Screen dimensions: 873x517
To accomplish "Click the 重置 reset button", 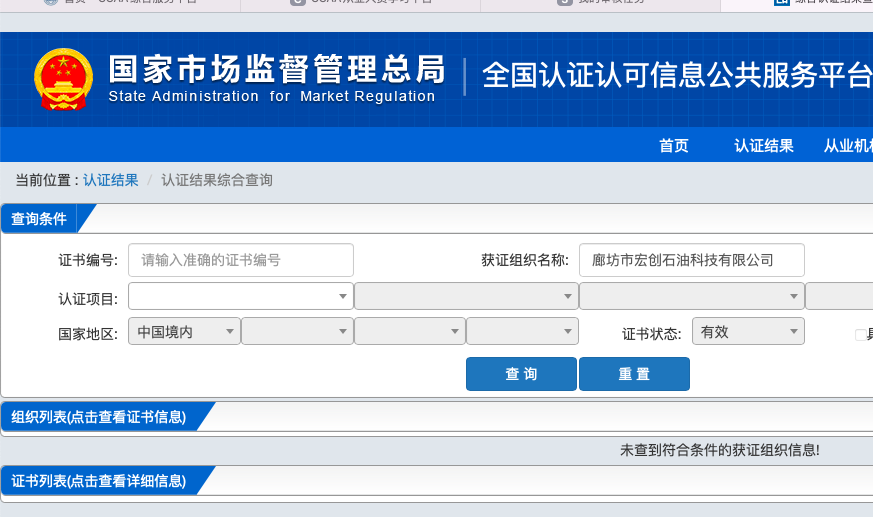I will 634,374.
